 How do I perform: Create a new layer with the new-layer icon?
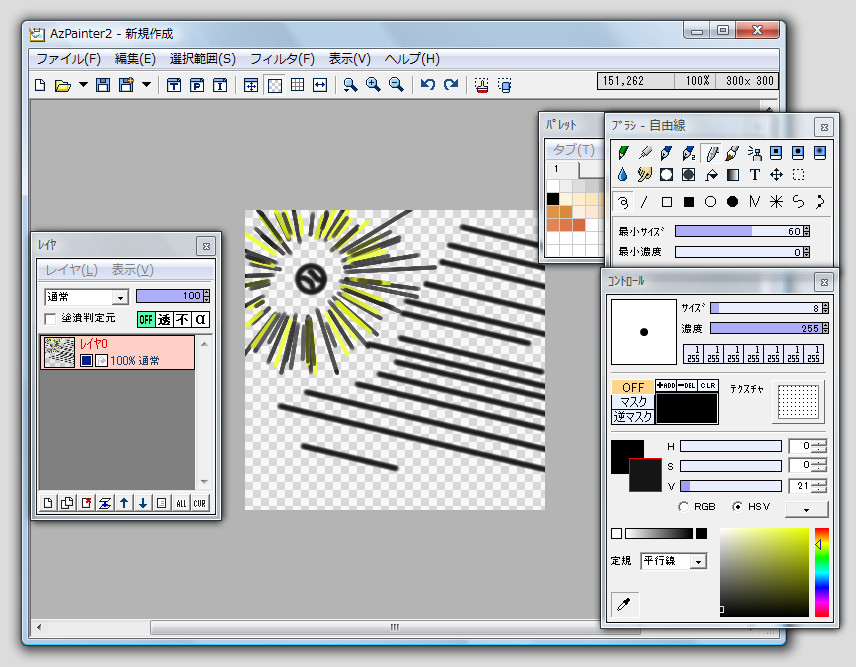click(x=48, y=502)
